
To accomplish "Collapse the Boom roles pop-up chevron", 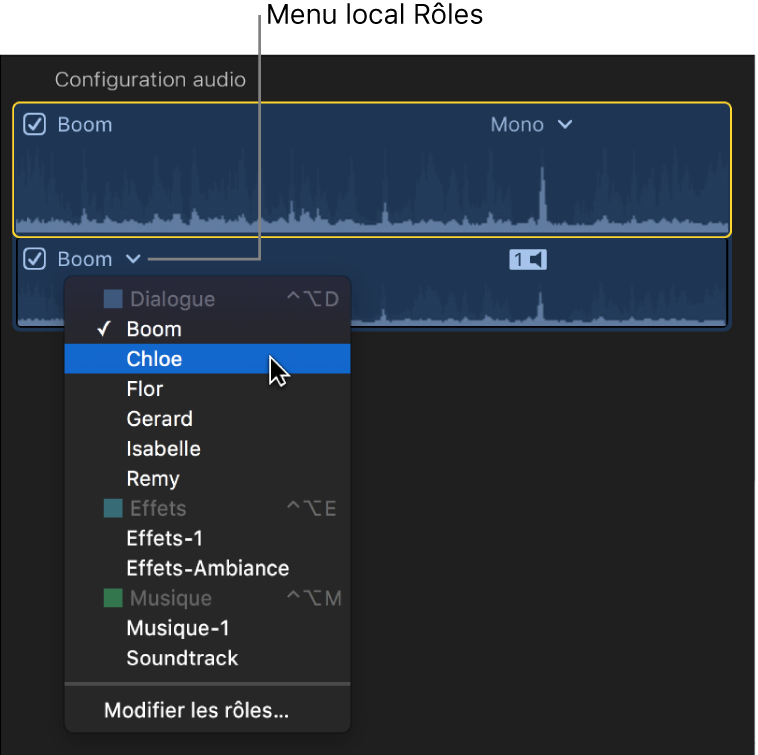I will (133, 260).
